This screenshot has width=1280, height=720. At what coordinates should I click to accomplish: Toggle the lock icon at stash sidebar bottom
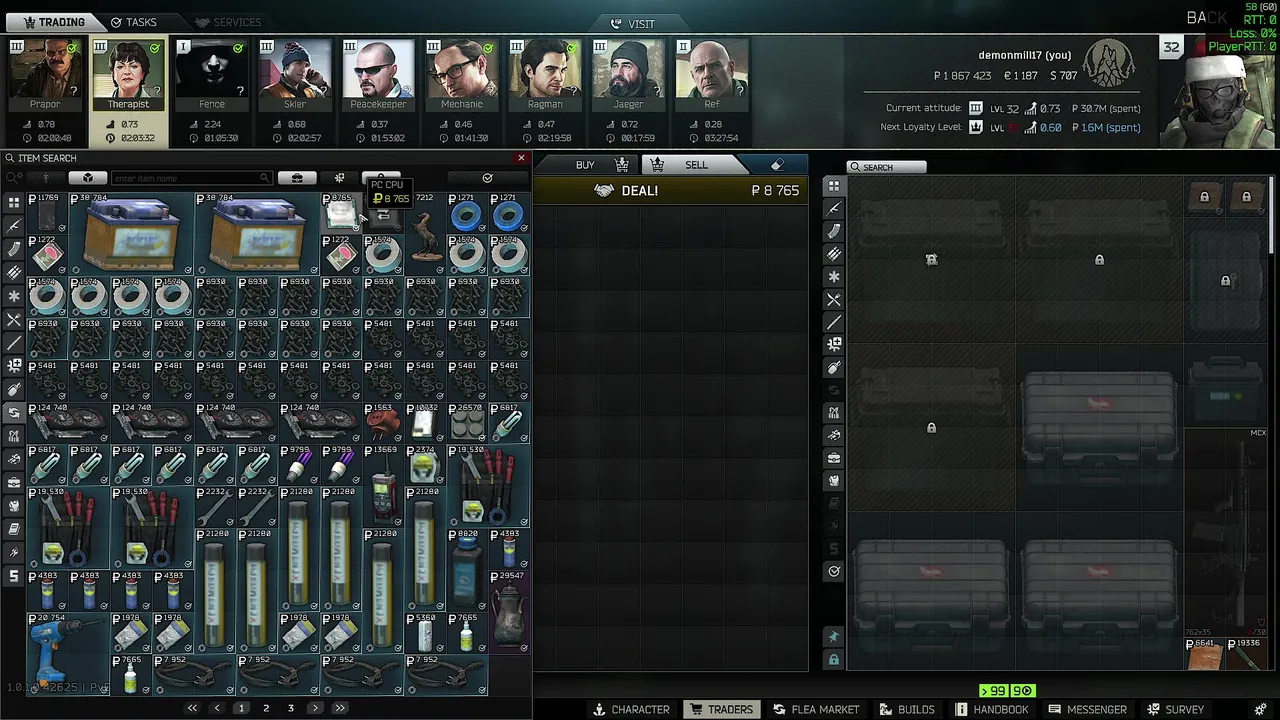pos(834,659)
